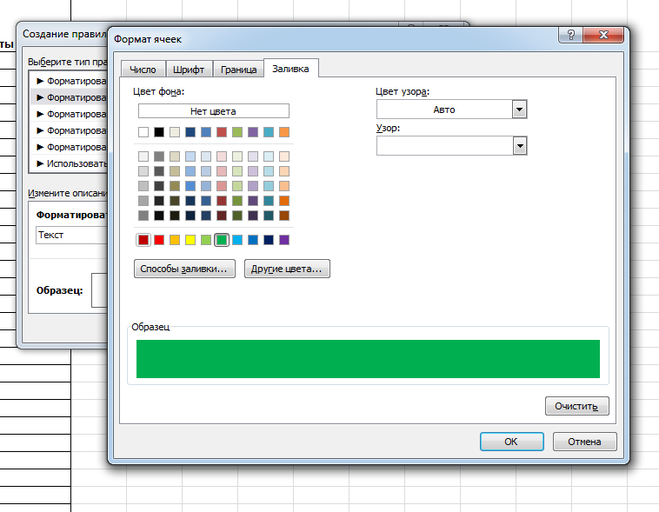Click the Нет цвета button
This screenshot has width=659, height=512.
point(214,111)
